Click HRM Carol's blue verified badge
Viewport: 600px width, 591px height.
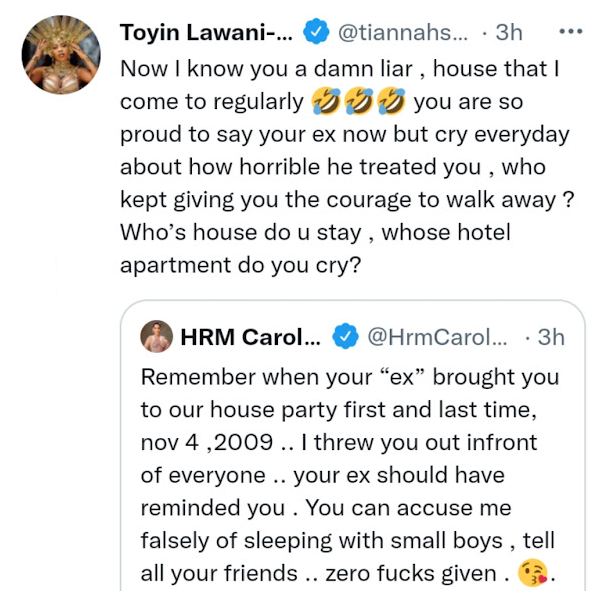pyautogui.click(x=345, y=336)
